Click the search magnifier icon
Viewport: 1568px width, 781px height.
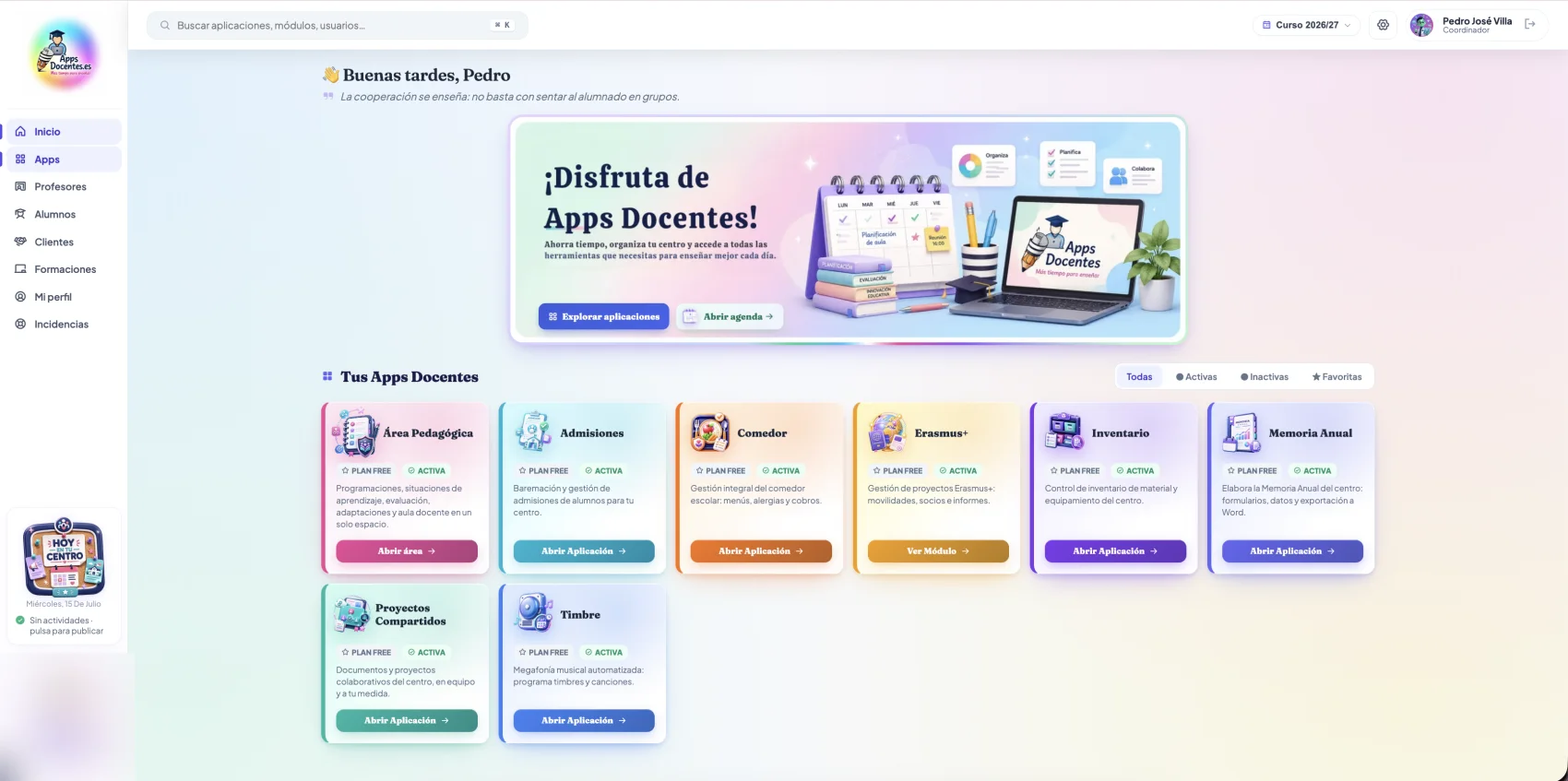point(165,26)
